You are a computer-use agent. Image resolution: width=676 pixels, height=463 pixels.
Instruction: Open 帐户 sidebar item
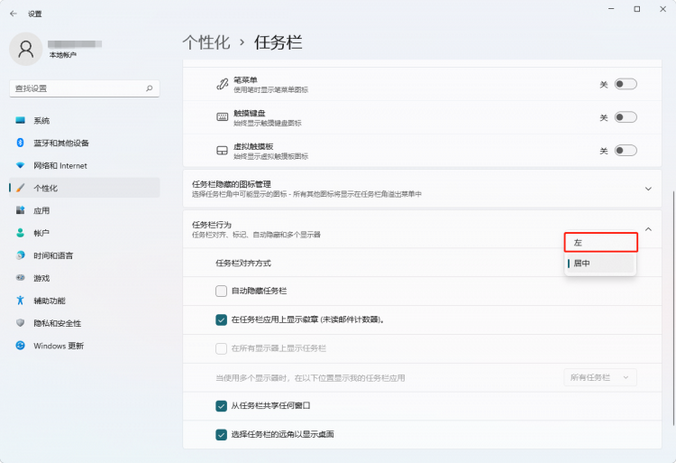(84, 233)
